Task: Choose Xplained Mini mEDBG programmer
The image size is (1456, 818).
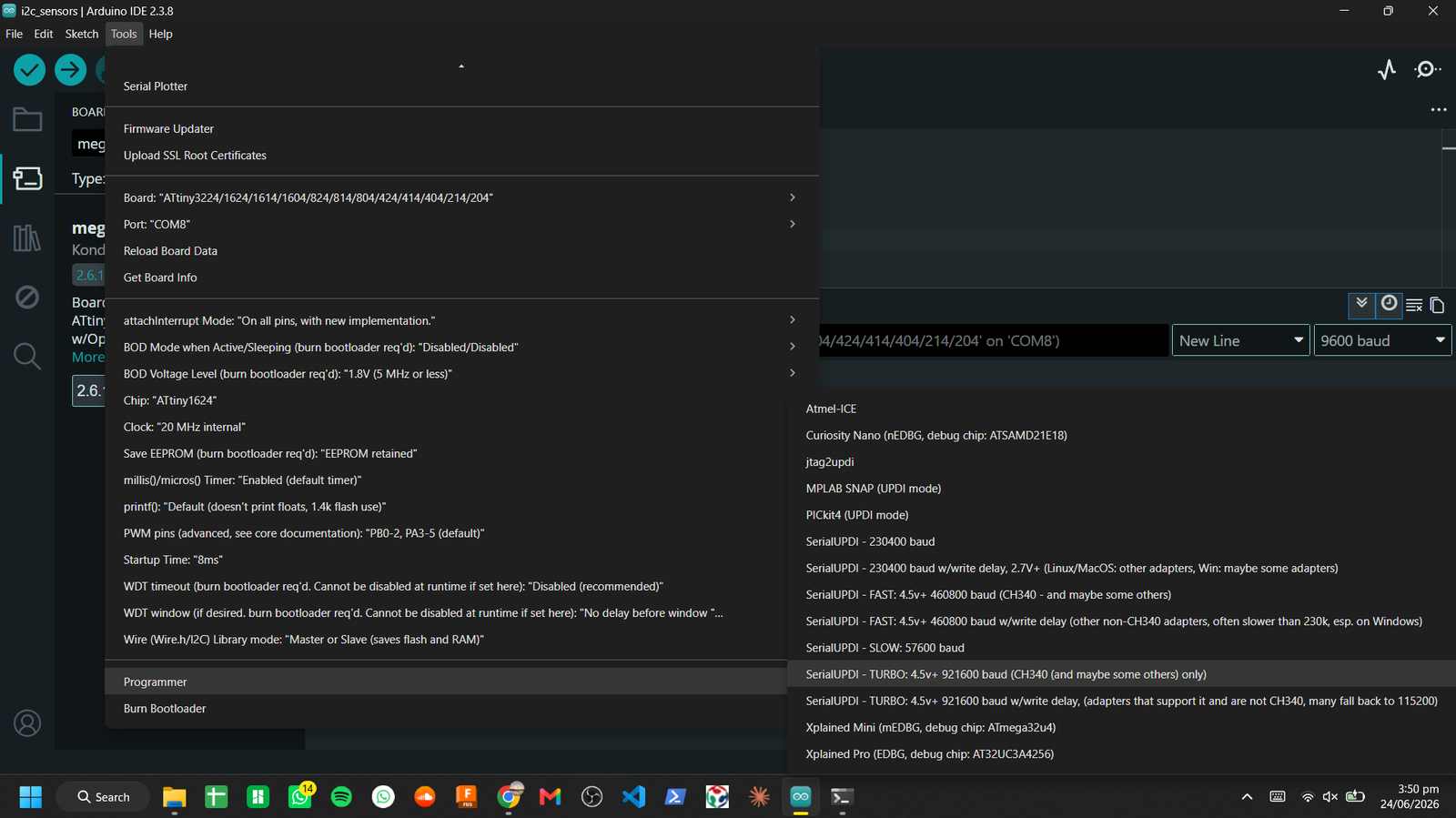Action: [x=1121, y=728]
